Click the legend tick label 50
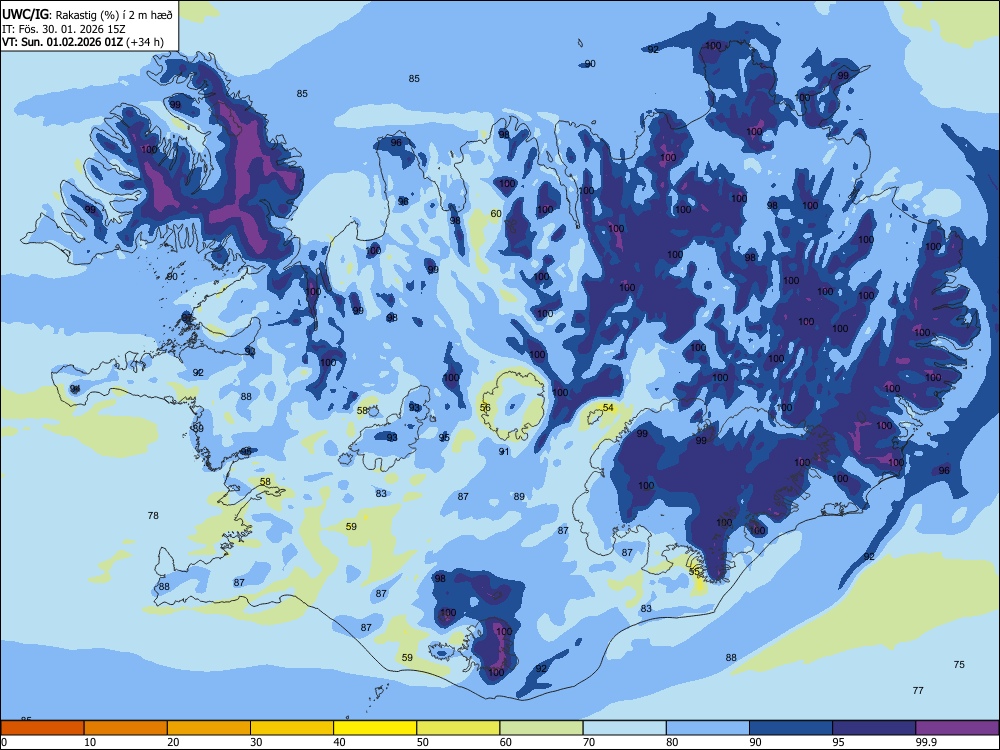 (423, 742)
